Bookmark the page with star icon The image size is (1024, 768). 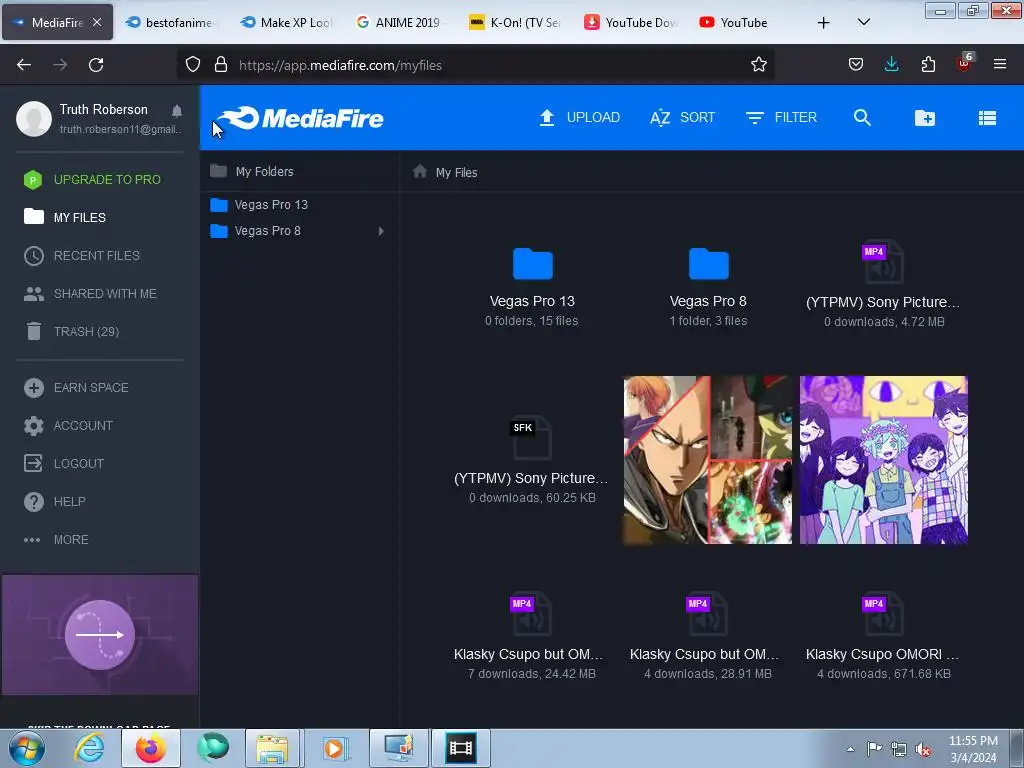758,65
